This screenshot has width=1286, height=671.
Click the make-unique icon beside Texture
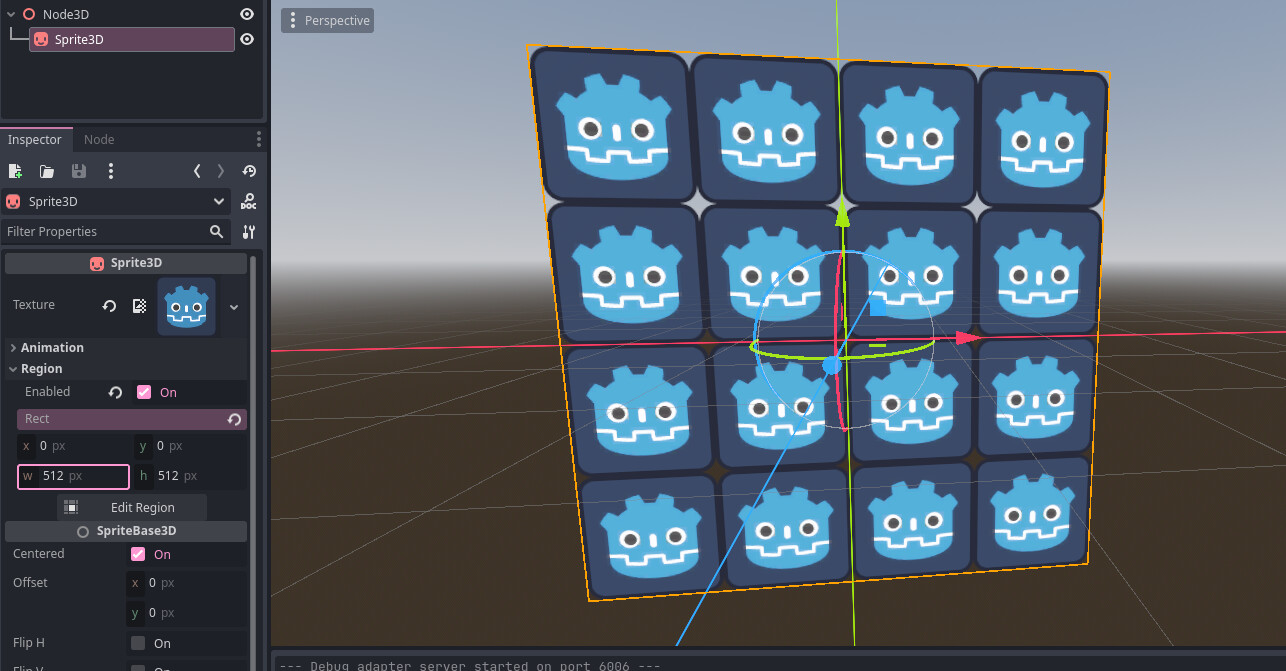coord(140,306)
